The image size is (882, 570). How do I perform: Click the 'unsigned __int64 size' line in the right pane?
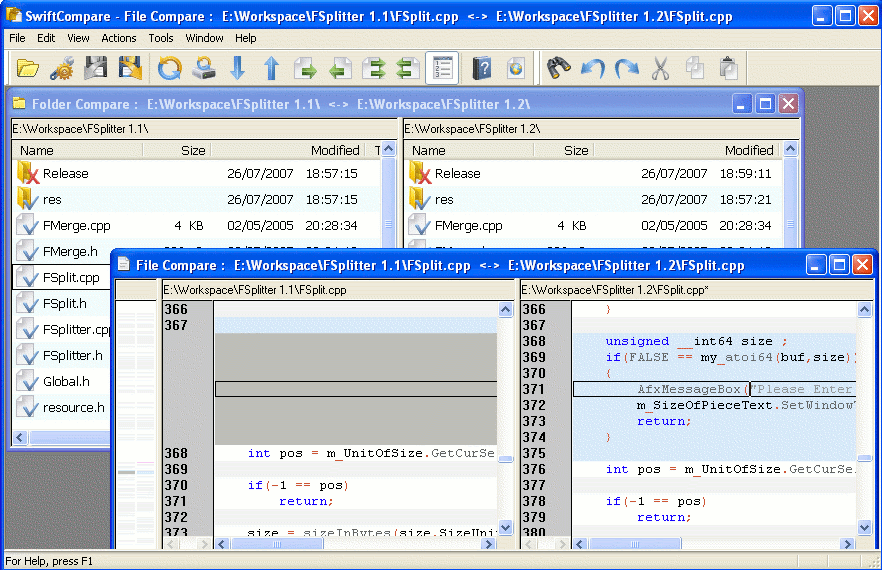714,341
